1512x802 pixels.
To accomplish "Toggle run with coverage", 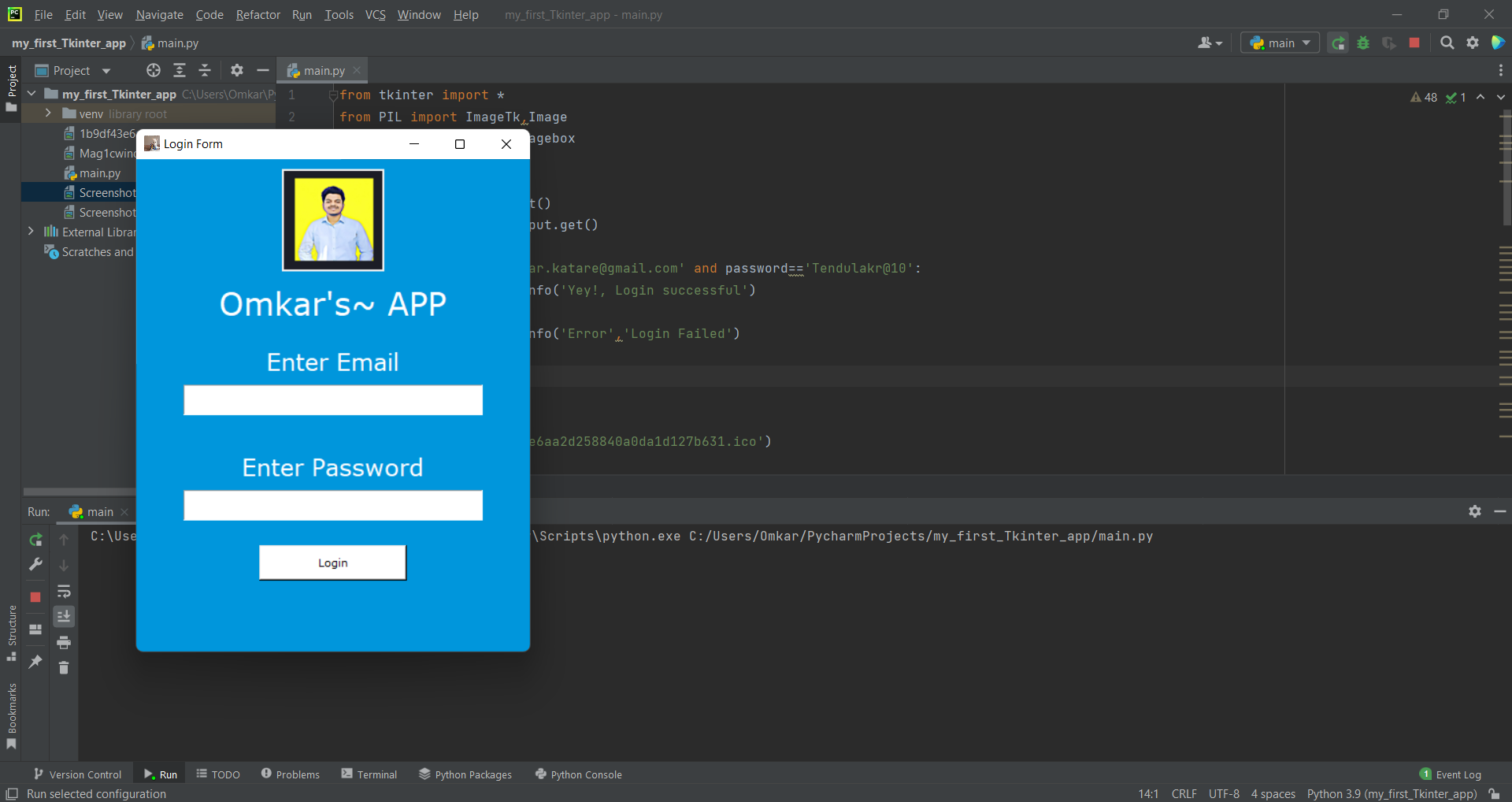I will coord(1389,43).
